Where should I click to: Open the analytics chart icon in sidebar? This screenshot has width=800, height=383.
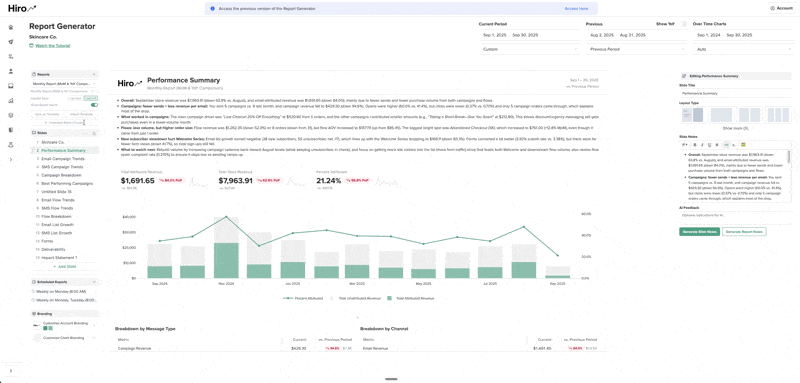coord(11,100)
